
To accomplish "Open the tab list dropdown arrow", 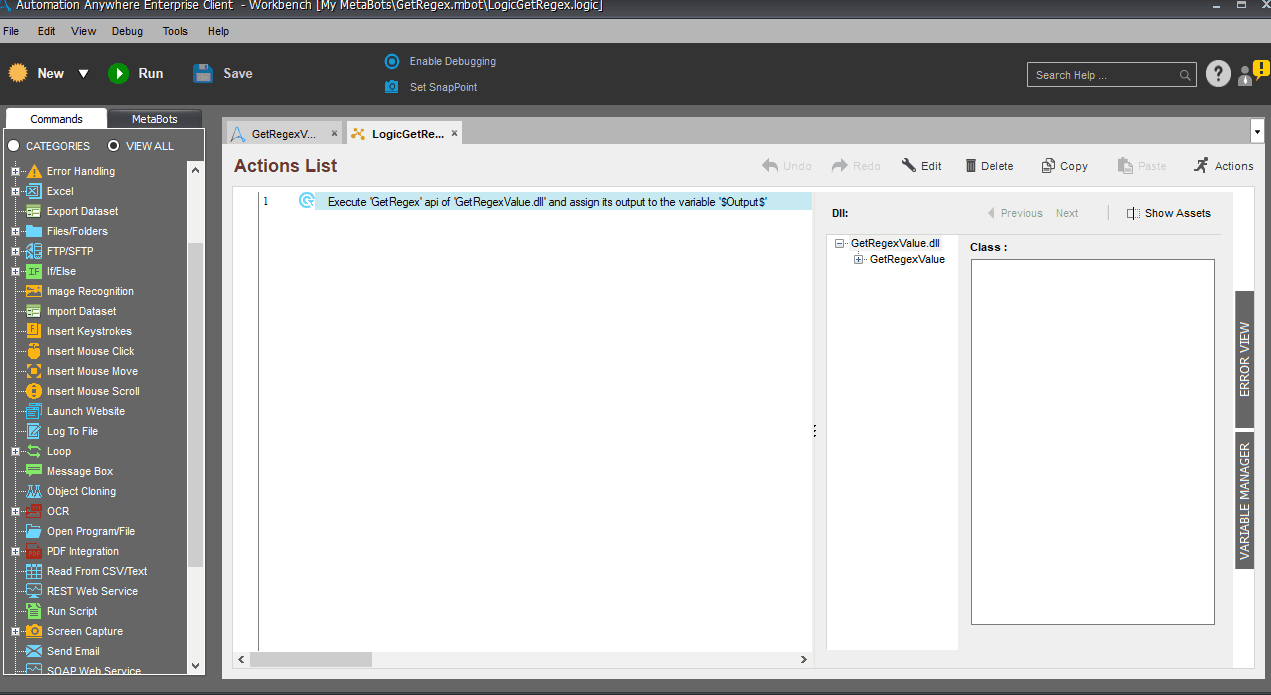I will [x=1257, y=131].
